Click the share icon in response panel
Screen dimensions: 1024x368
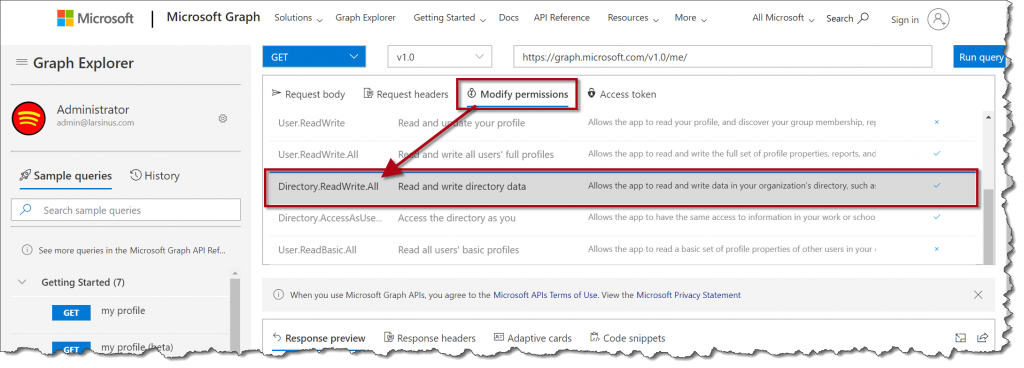tap(982, 337)
